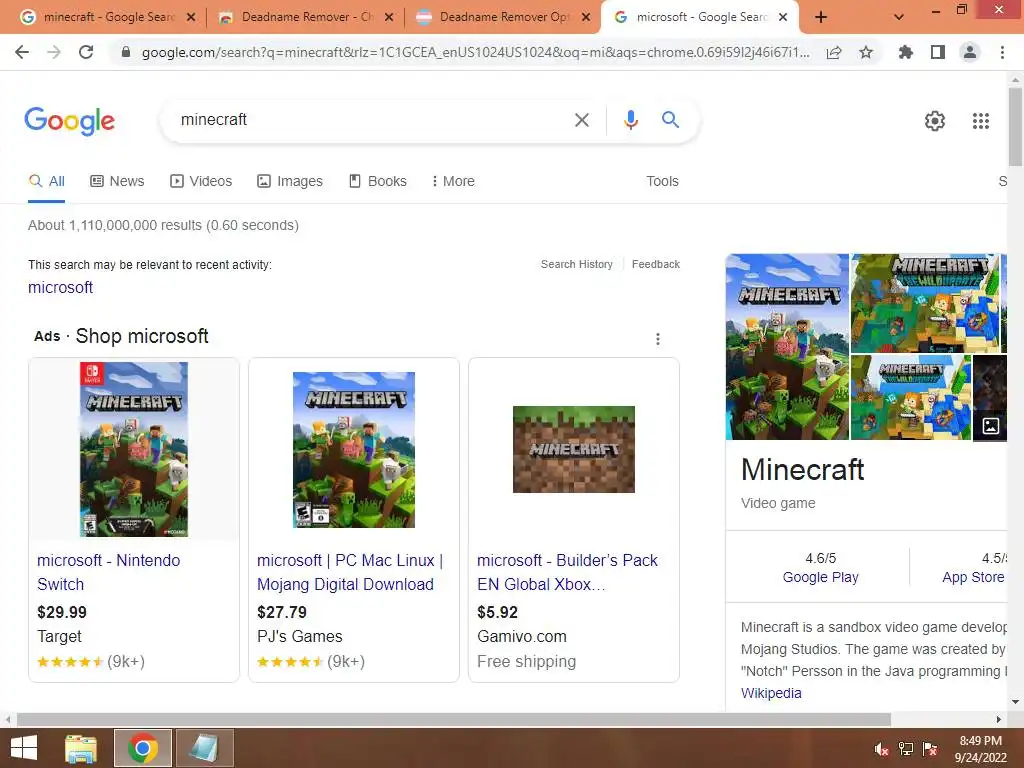Open microsoft - Nintendo Switch listing
This screenshot has height=768, width=1024.
108,572
